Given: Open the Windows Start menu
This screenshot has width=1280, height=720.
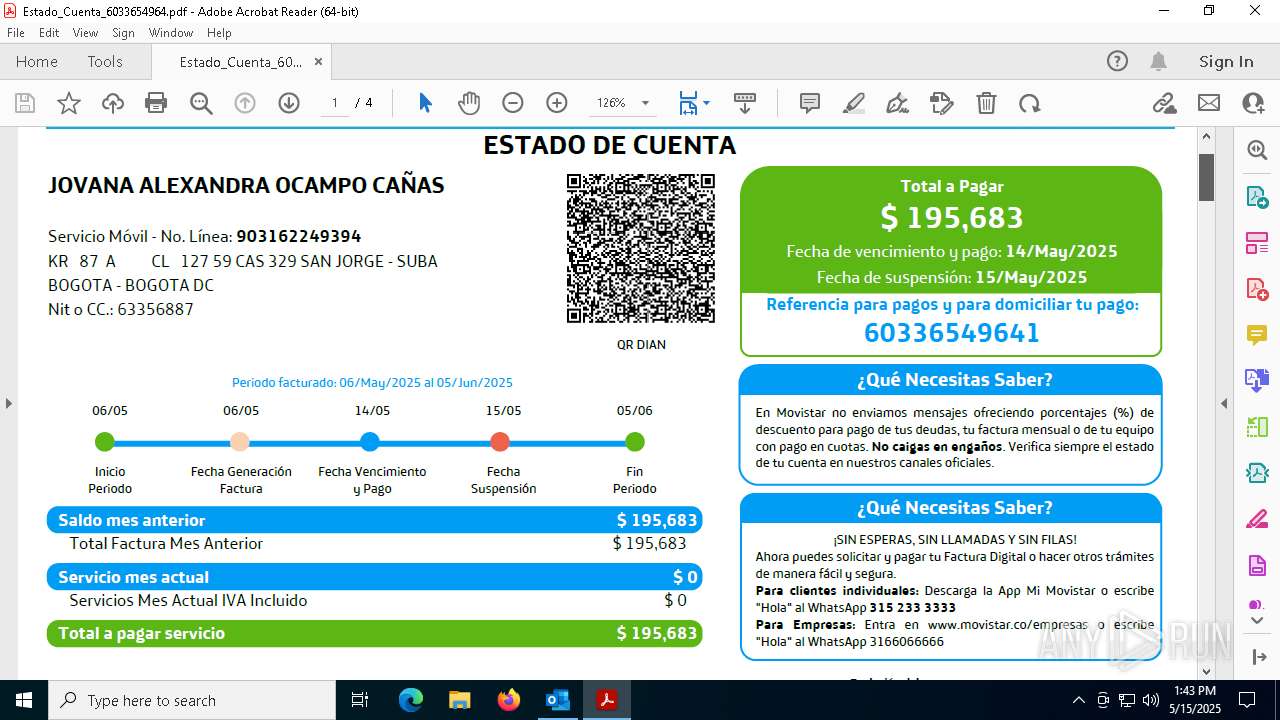Looking at the screenshot, I should tap(23, 700).
